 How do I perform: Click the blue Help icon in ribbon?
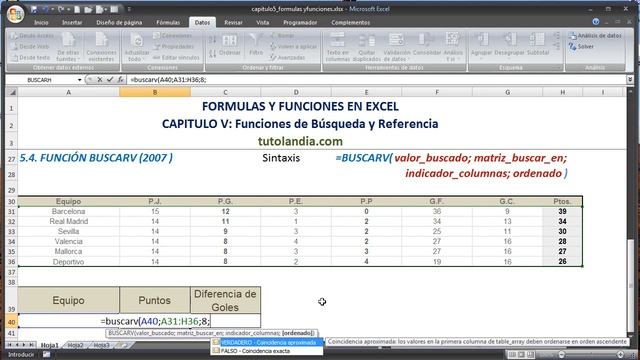click(596, 22)
